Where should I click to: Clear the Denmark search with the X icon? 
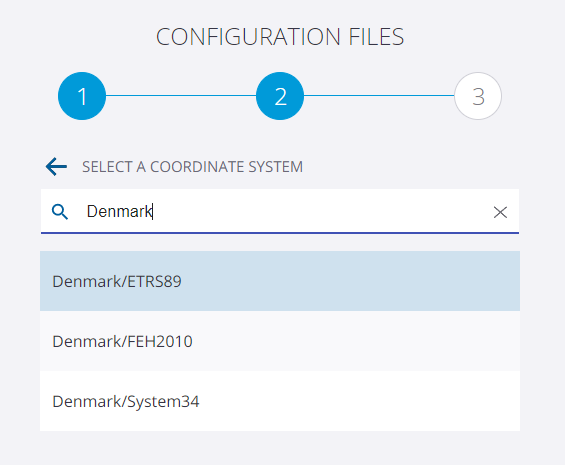[500, 212]
